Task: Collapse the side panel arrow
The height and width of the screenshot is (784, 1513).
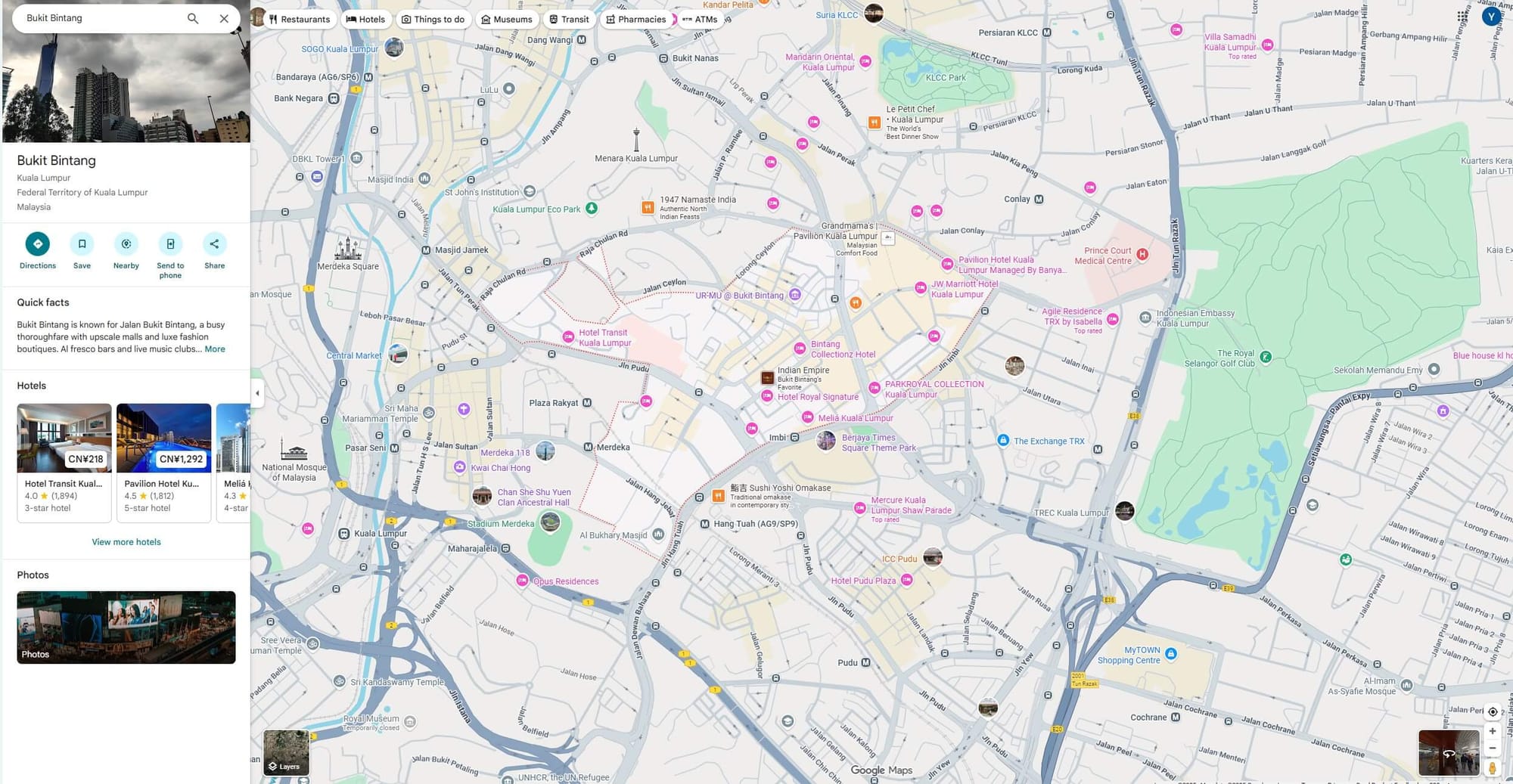Action: (257, 393)
